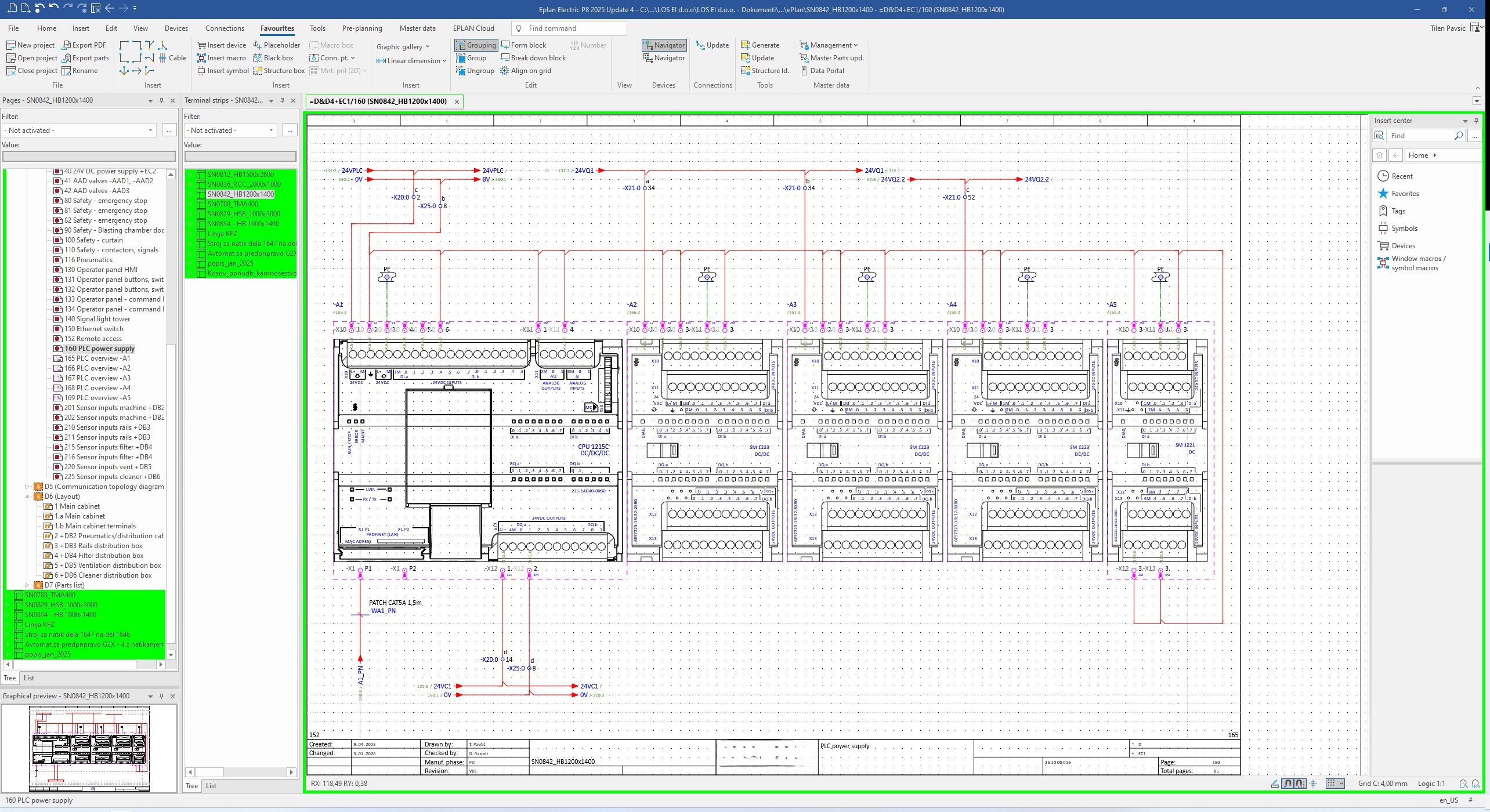
Task: Click Insert symbol in the ribbon
Action: click(223, 71)
